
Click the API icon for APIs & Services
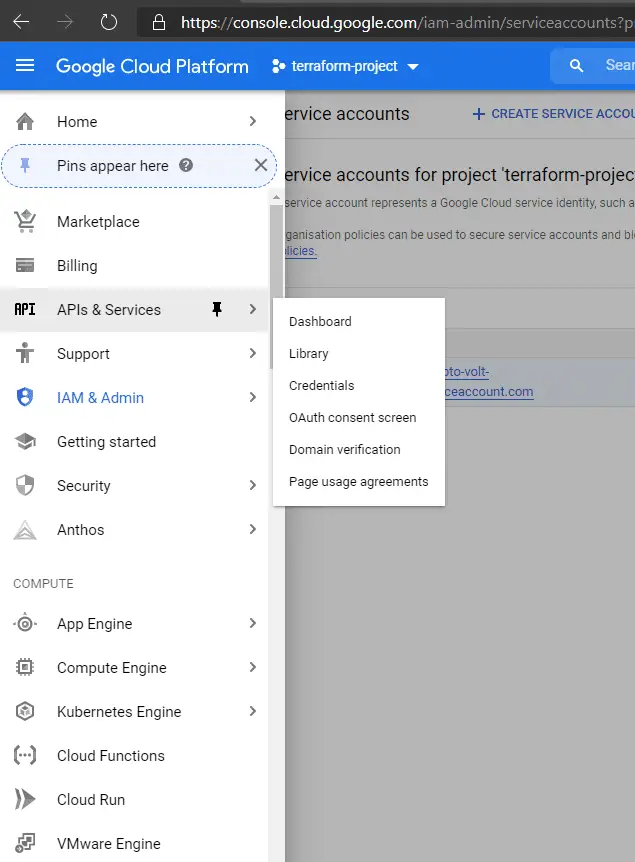tap(25, 310)
